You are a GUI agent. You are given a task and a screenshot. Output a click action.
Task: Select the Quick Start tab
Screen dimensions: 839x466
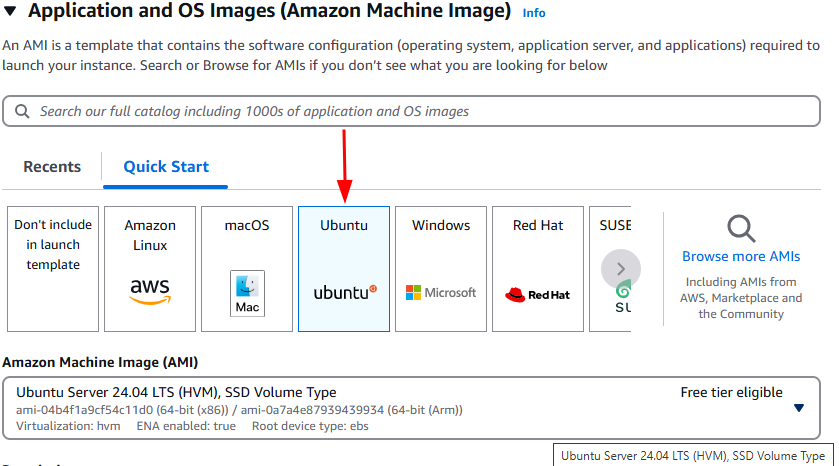pos(166,167)
